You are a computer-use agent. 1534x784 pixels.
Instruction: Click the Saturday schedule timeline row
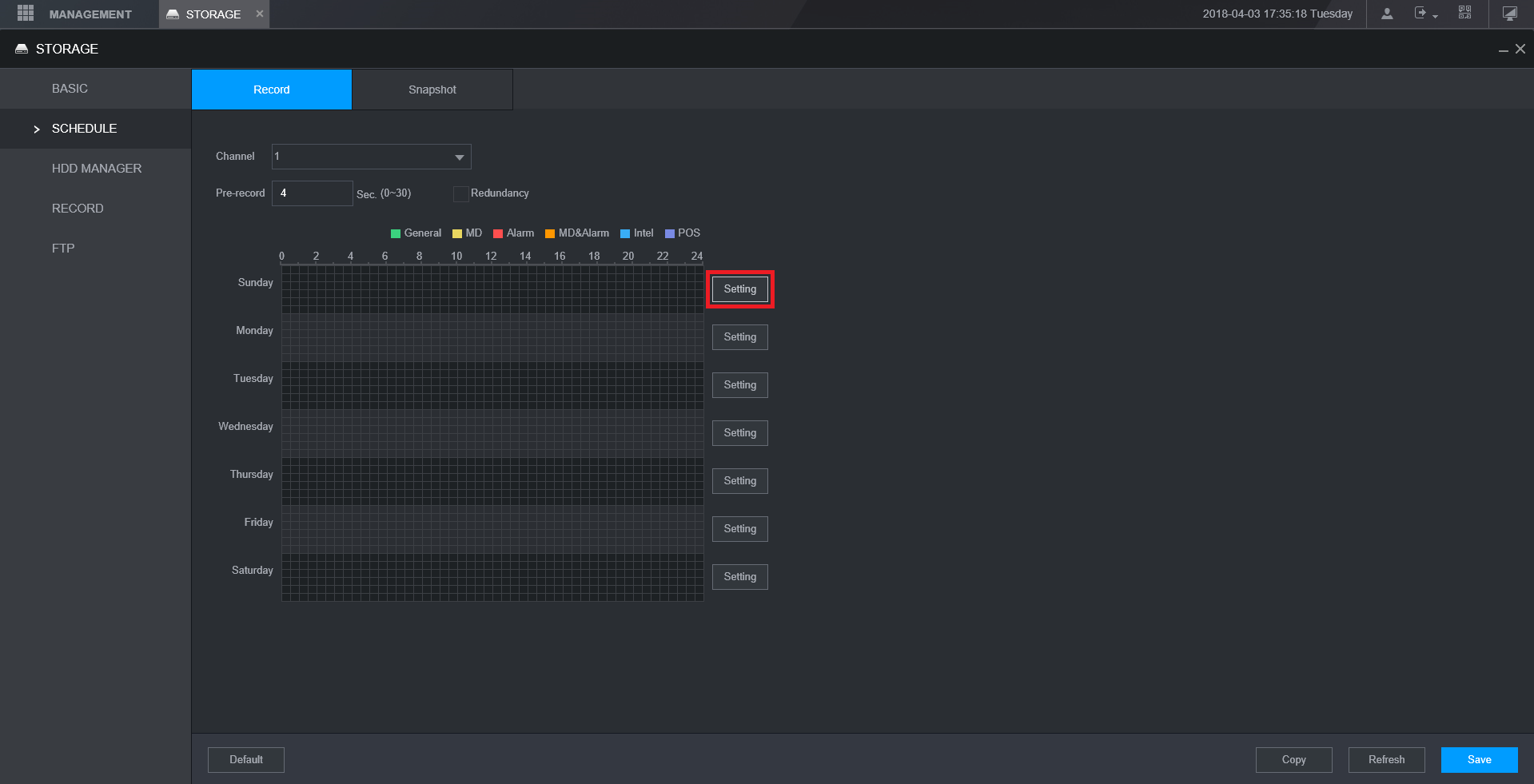[x=492, y=577]
